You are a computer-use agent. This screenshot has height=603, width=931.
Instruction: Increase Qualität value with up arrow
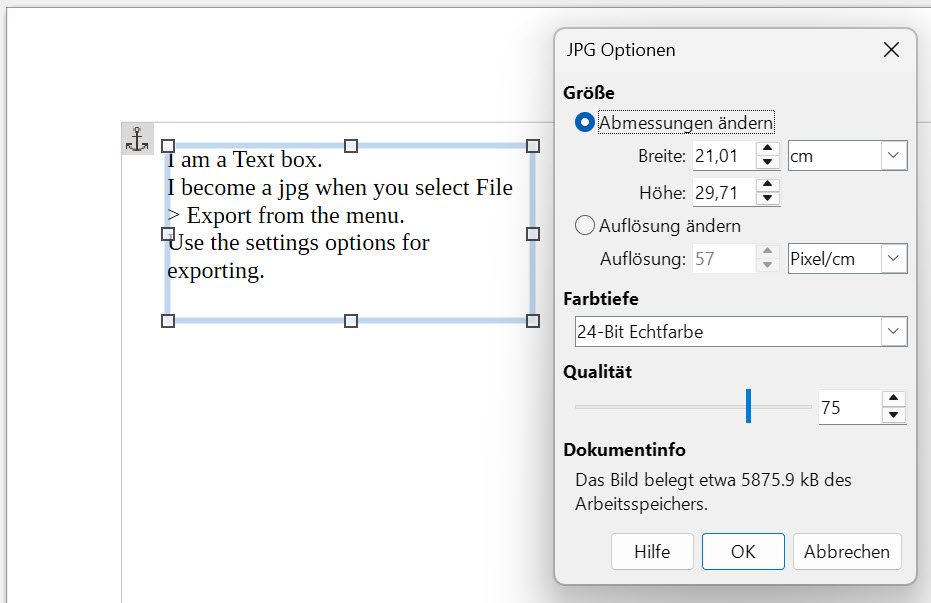[894, 400]
